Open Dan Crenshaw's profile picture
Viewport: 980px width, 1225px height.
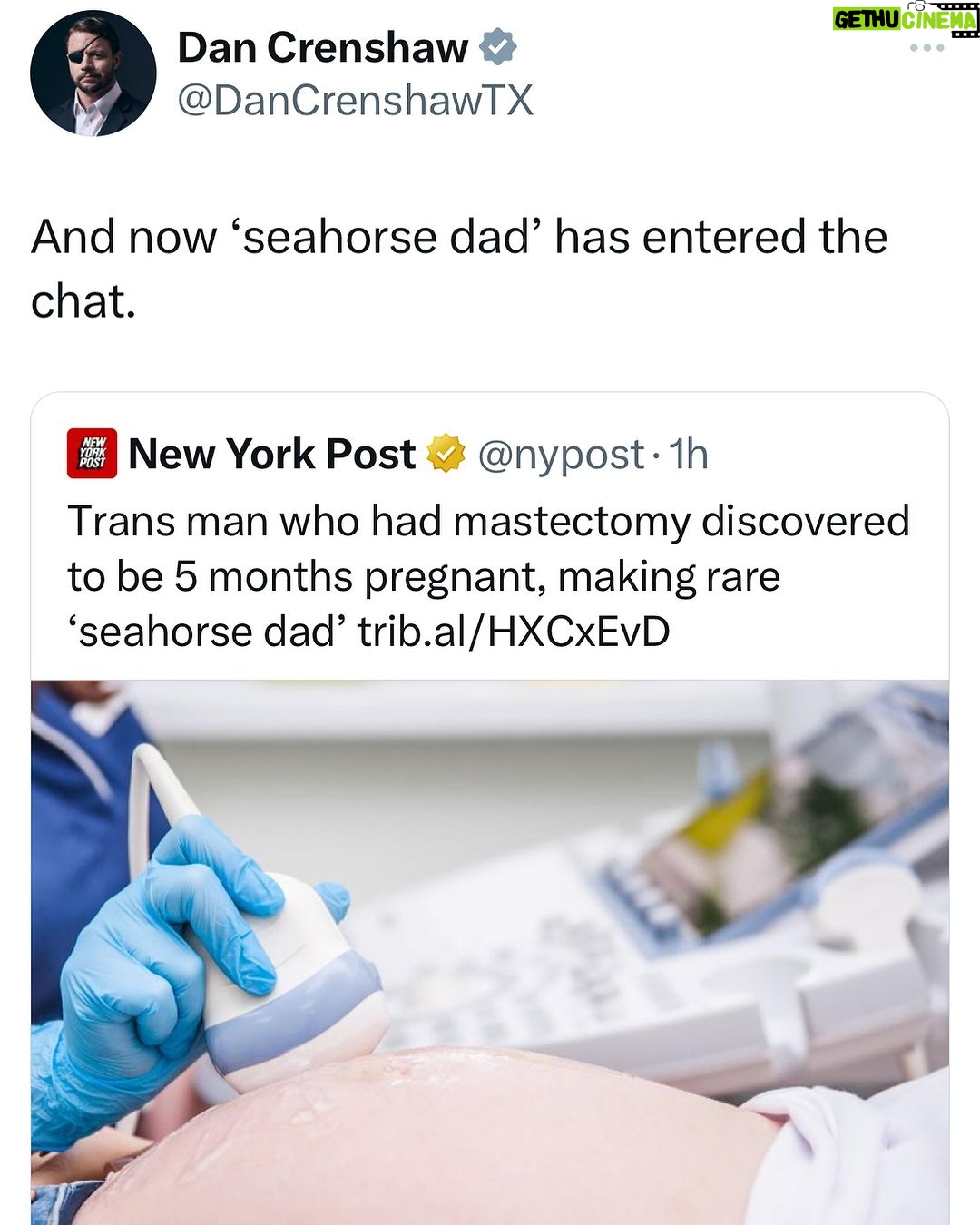point(93,73)
